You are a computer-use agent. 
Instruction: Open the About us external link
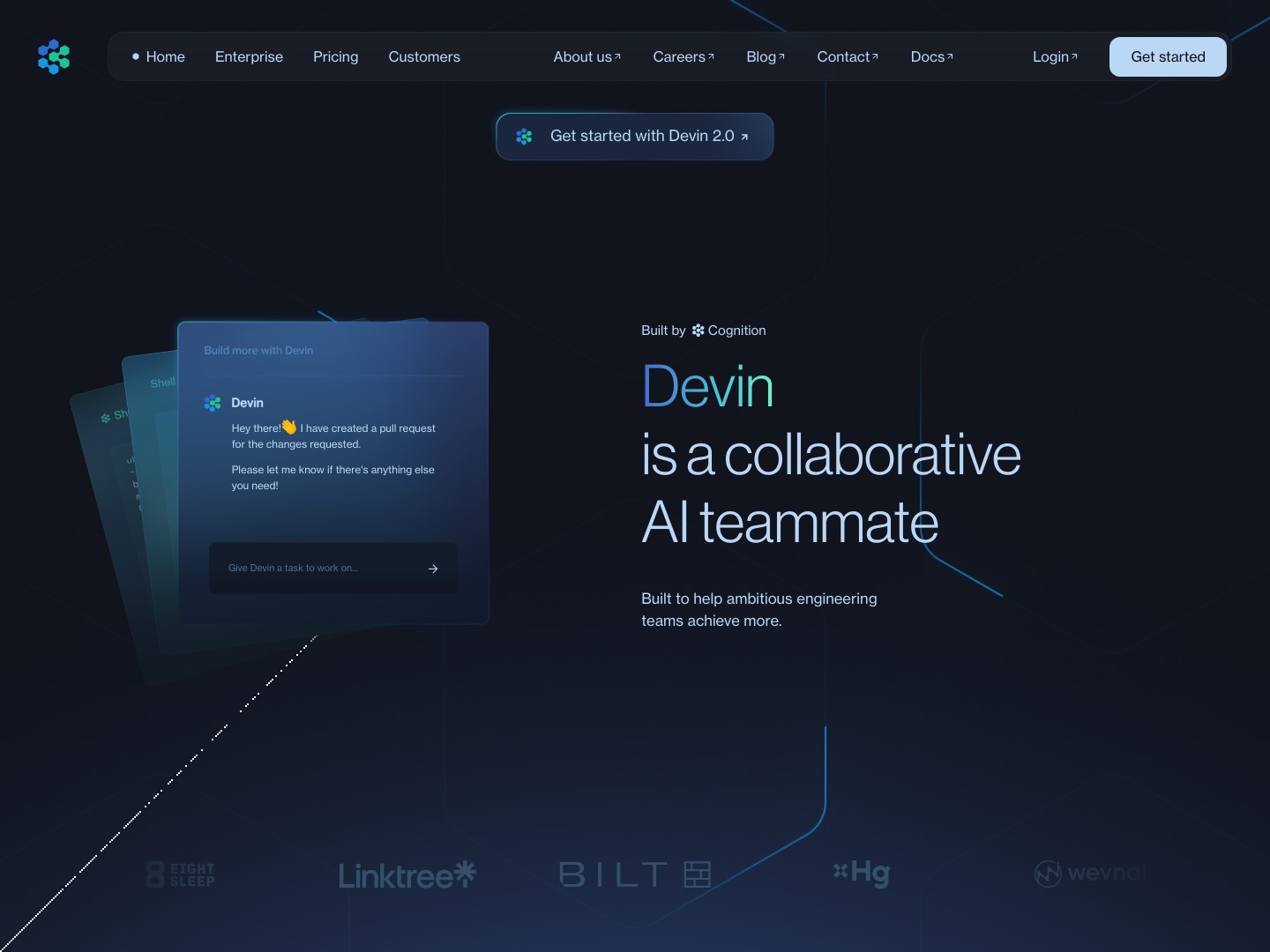586,56
